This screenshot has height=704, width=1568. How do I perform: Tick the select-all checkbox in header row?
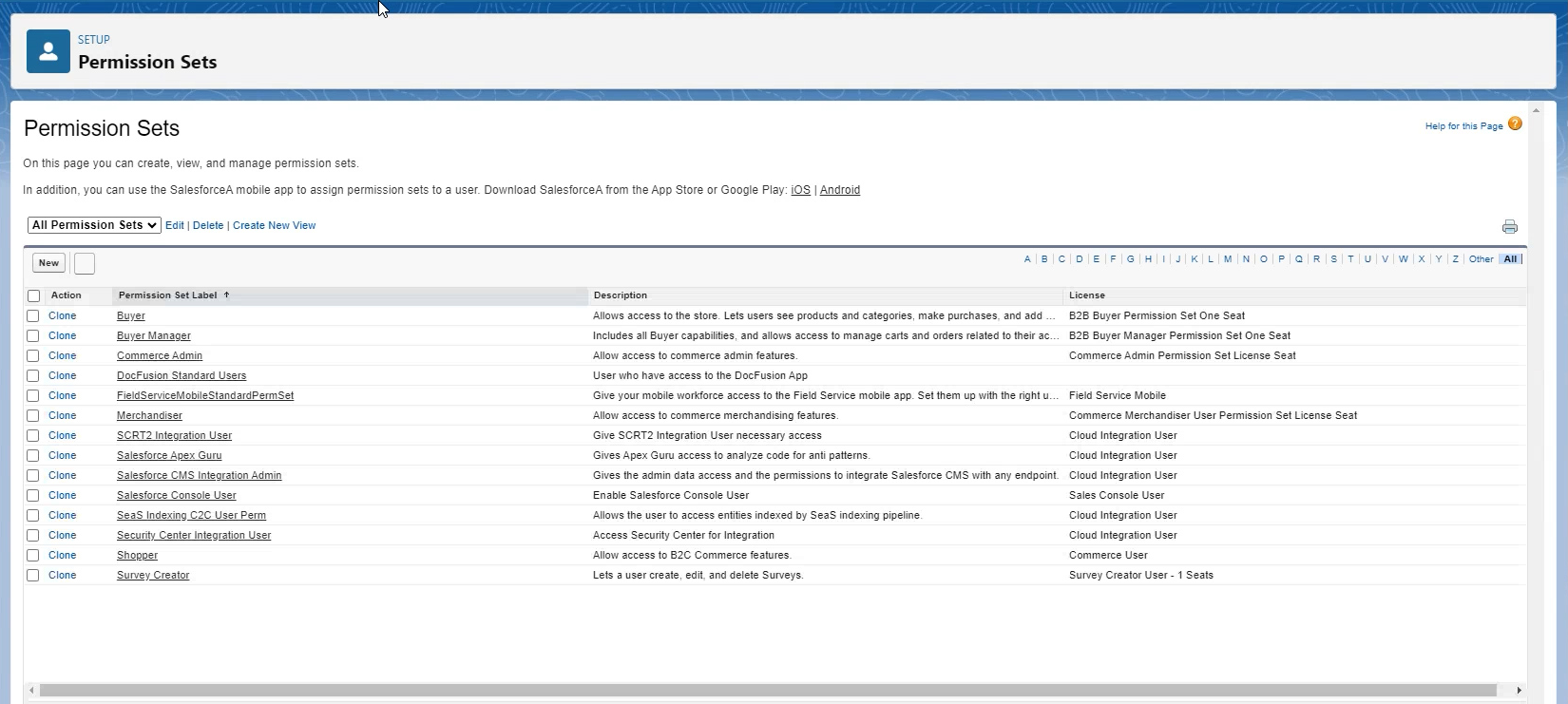[x=33, y=296]
